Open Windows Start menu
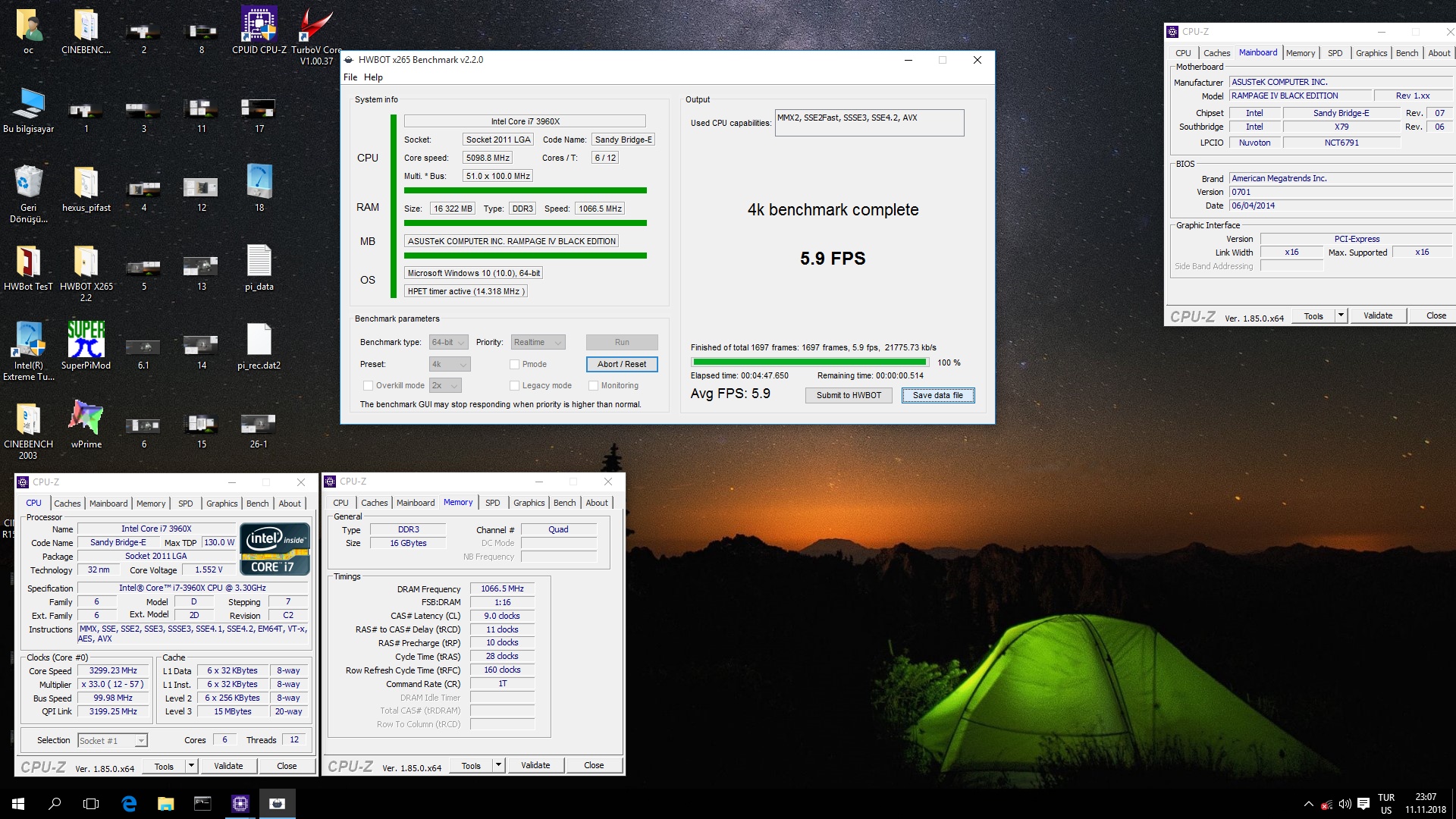 tap(18, 804)
